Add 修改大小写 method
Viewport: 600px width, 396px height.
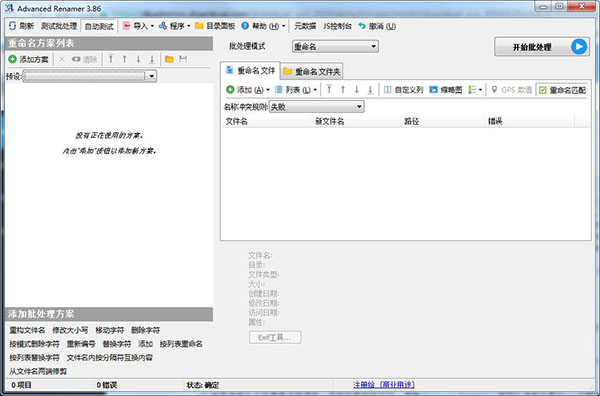click(x=70, y=330)
